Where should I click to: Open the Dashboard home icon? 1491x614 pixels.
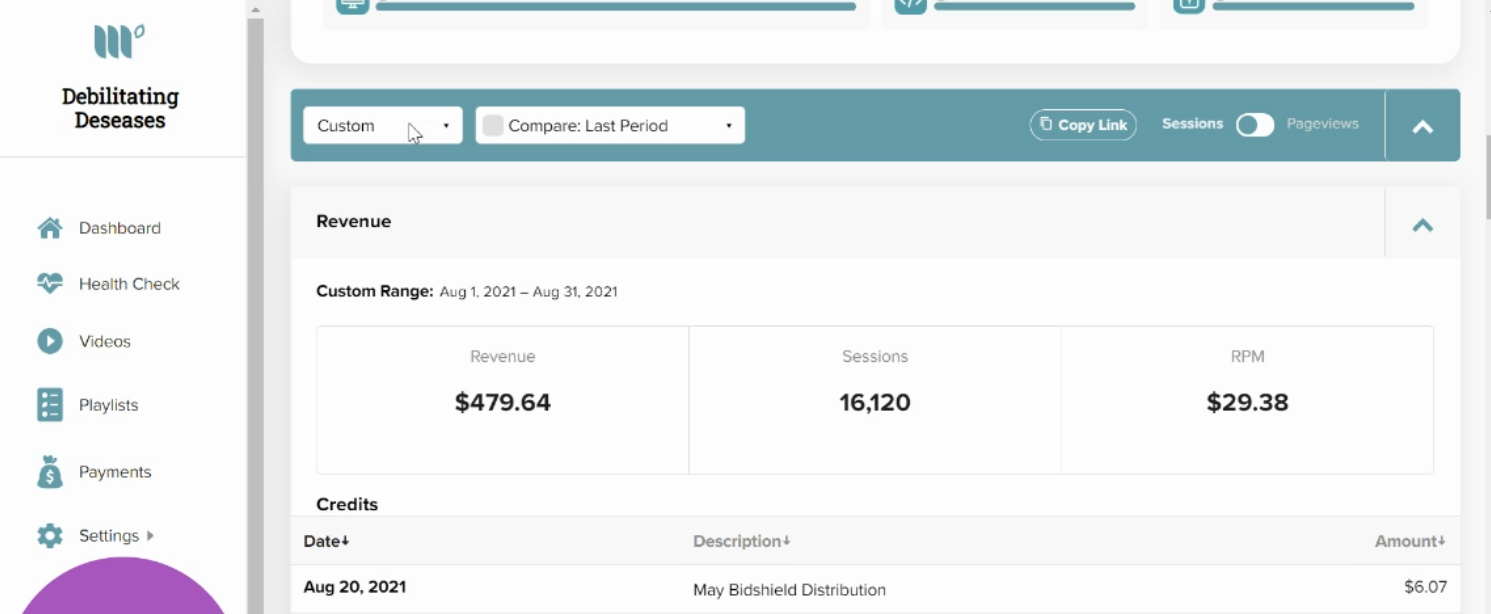point(50,228)
